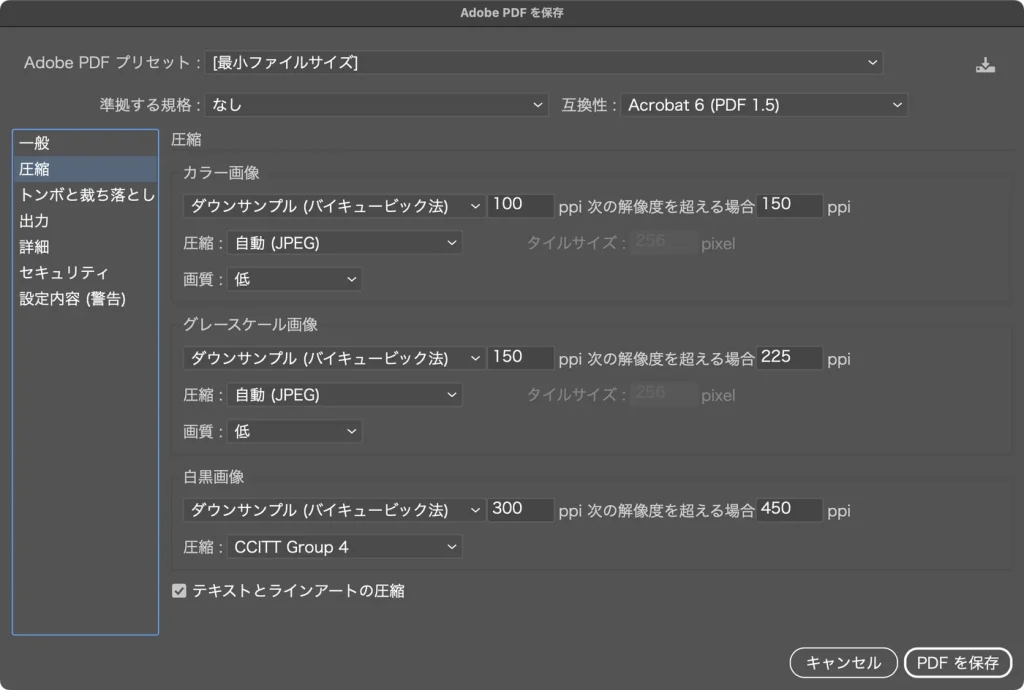Select 一般 in the side list

pos(85,143)
